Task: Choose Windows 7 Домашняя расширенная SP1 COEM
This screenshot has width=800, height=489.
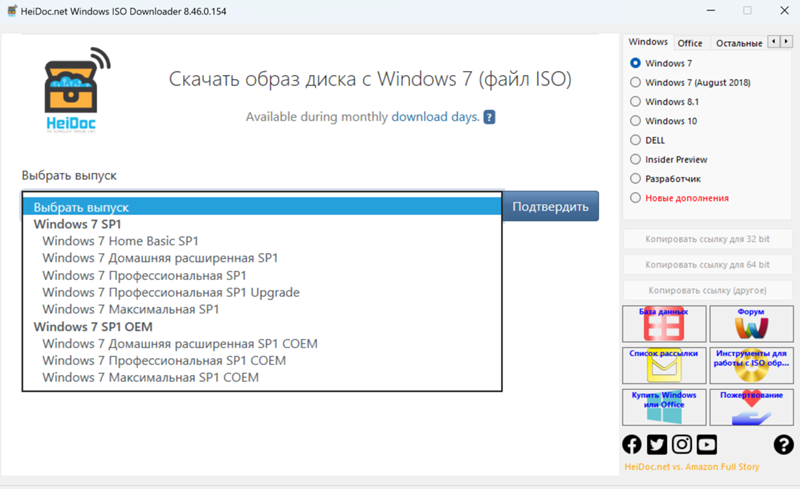Action: tap(262, 344)
